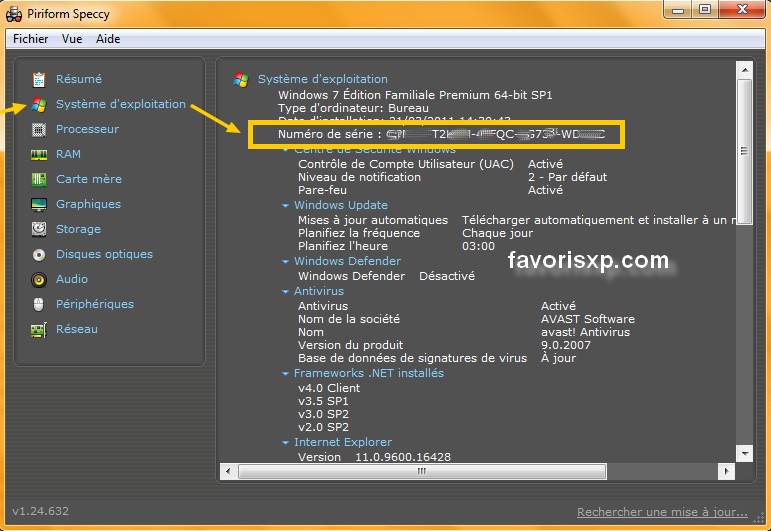The height and width of the screenshot is (531, 771).
Task: Open the Vue menu
Action: click(x=72, y=39)
